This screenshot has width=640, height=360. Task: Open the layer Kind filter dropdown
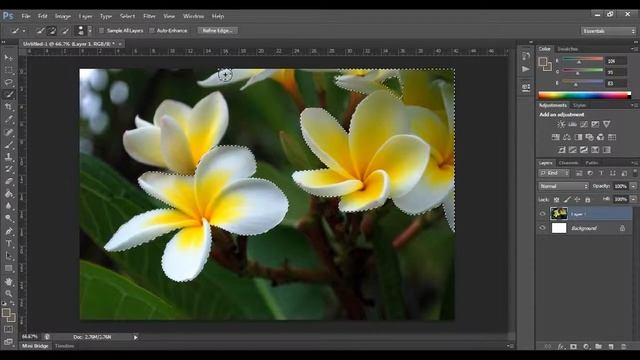(554, 173)
